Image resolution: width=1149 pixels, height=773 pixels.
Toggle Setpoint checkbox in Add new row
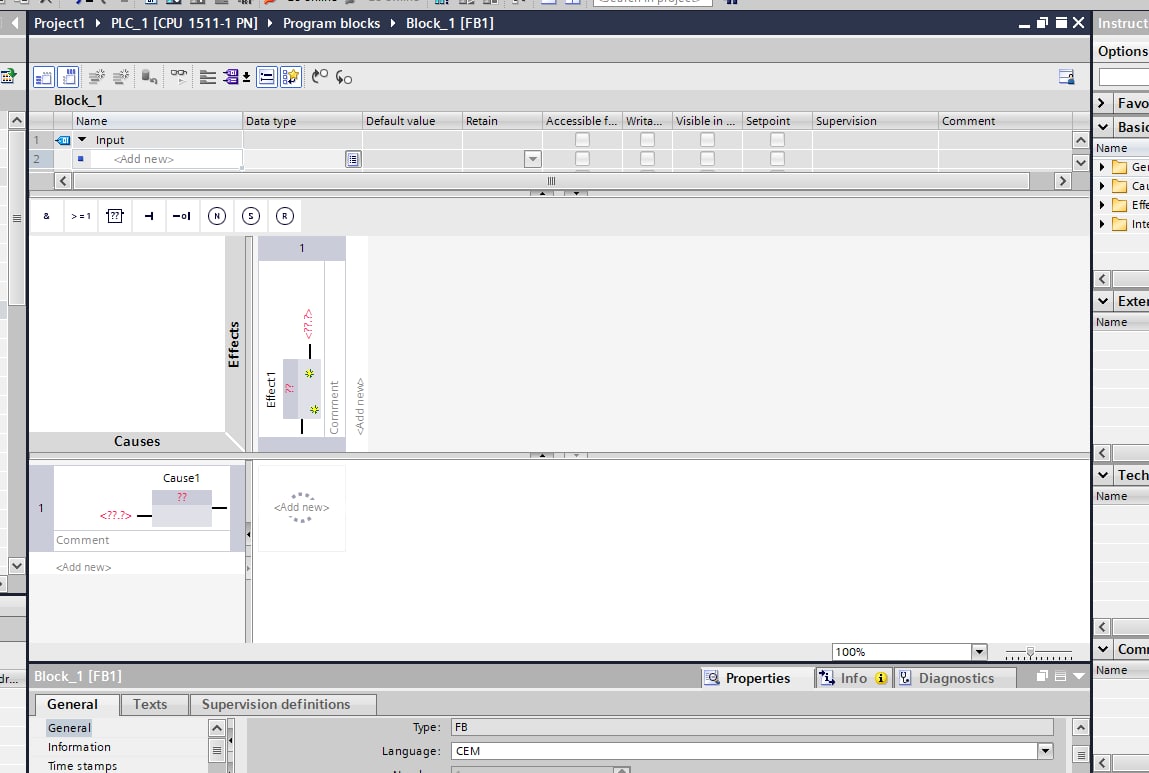(777, 158)
